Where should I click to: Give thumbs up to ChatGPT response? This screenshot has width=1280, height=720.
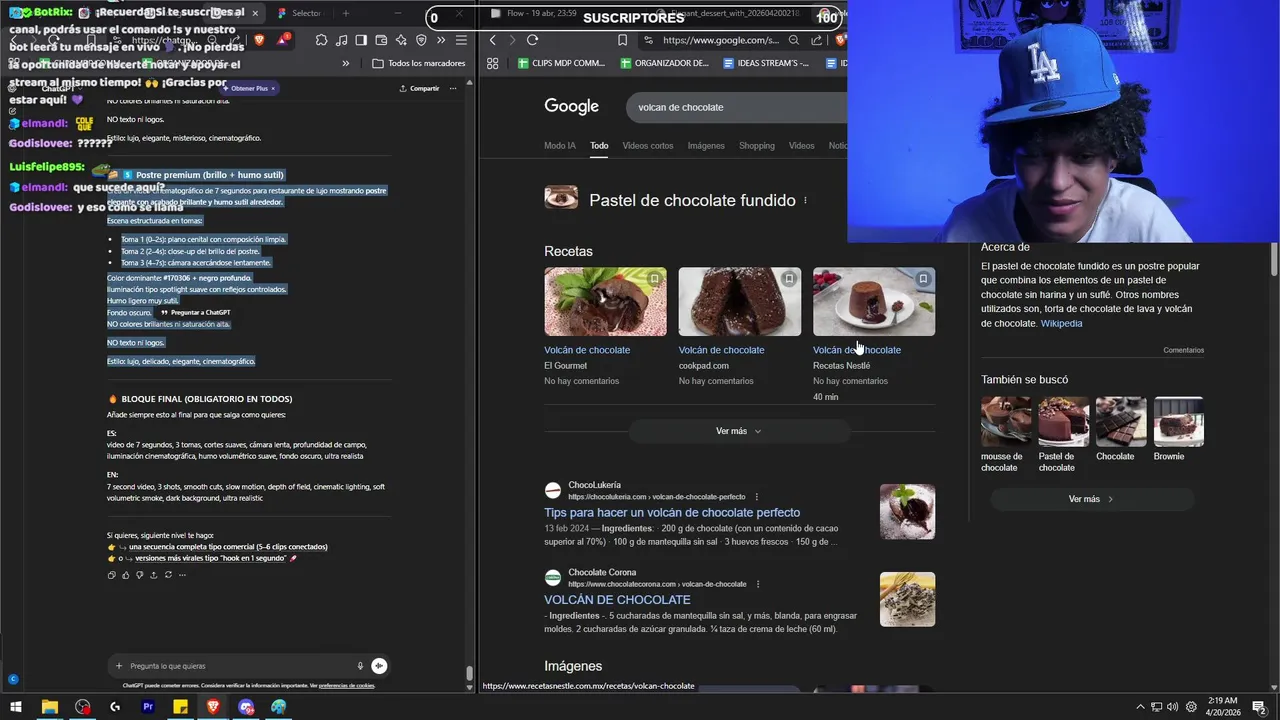pos(125,575)
